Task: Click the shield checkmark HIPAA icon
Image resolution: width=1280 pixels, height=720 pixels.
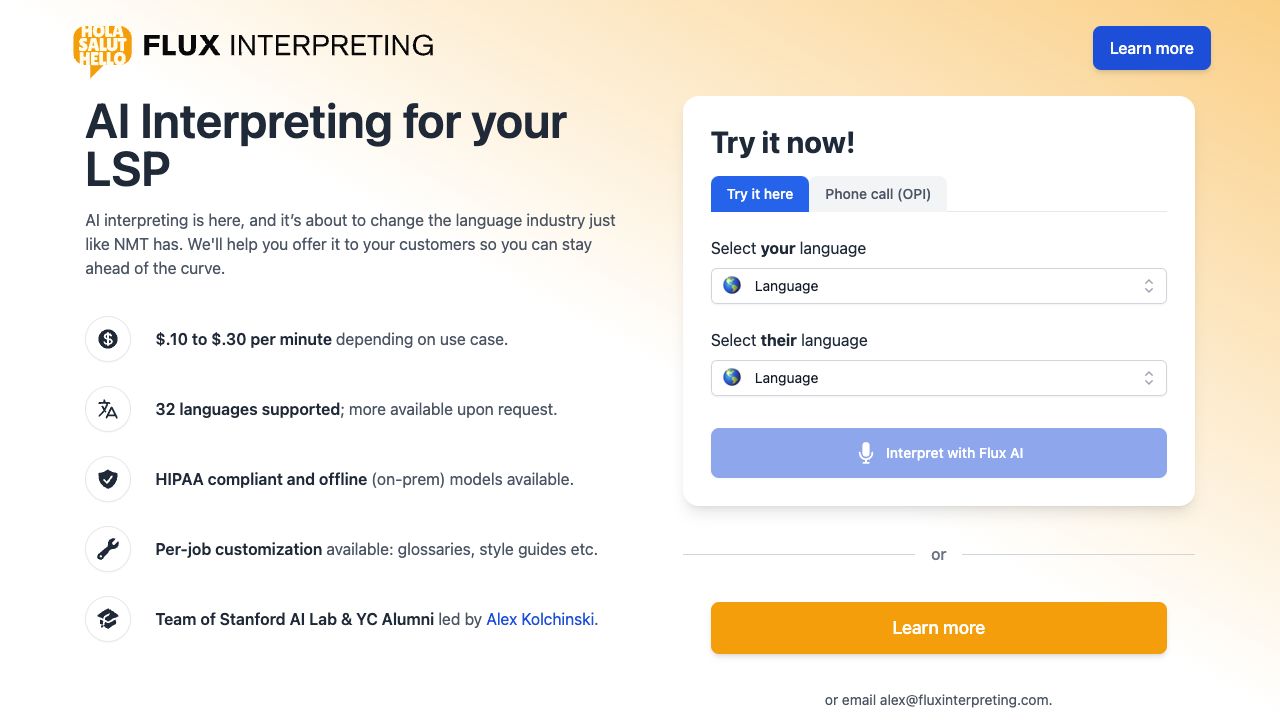Action: [108, 479]
